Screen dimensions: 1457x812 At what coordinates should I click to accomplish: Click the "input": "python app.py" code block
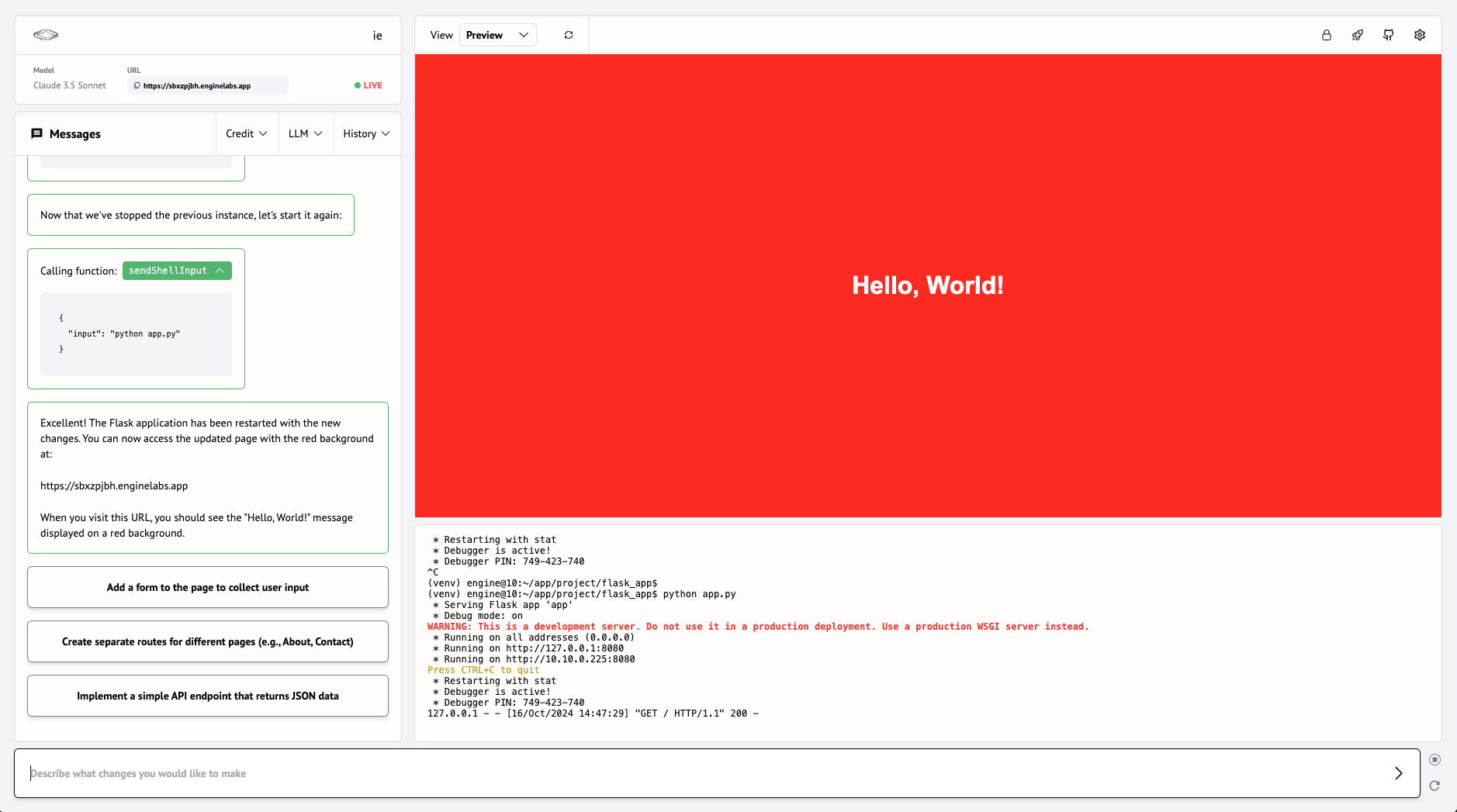tap(137, 333)
